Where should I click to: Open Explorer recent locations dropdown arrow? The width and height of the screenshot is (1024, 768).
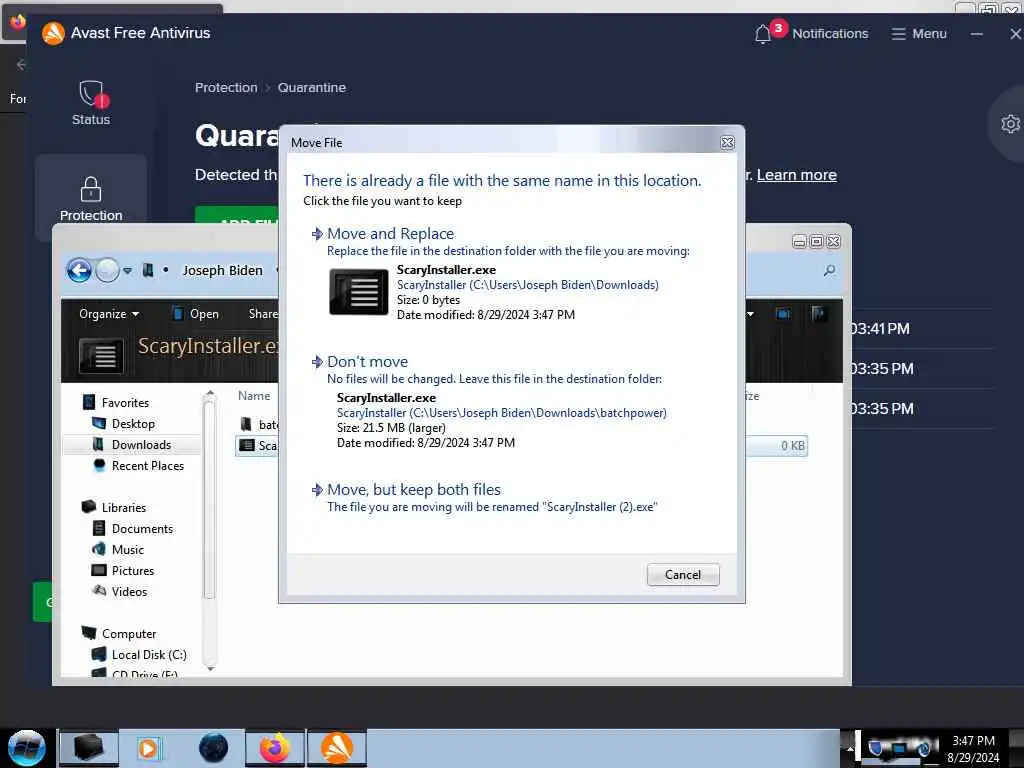pos(127,270)
